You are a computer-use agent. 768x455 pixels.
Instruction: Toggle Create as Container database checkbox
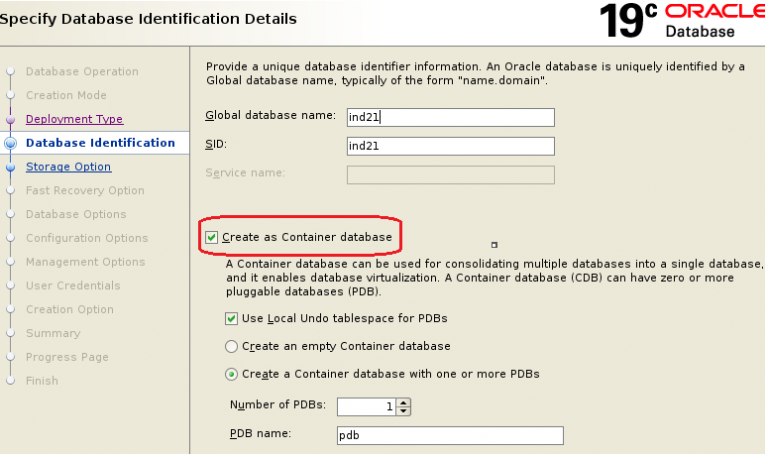tap(211, 237)
